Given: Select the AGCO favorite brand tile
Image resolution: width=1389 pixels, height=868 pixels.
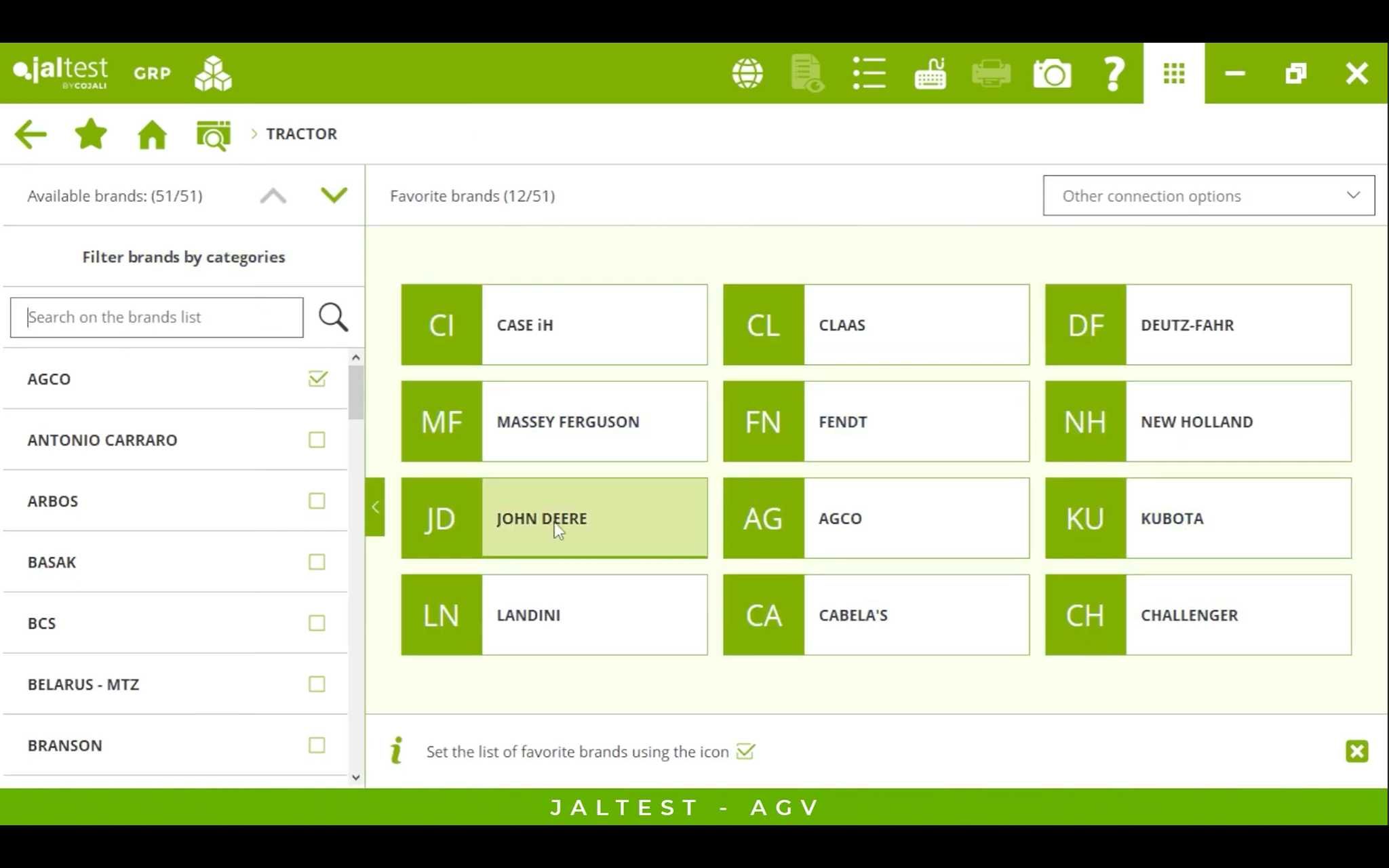Looking at the screenshot, I should (876, 518).
